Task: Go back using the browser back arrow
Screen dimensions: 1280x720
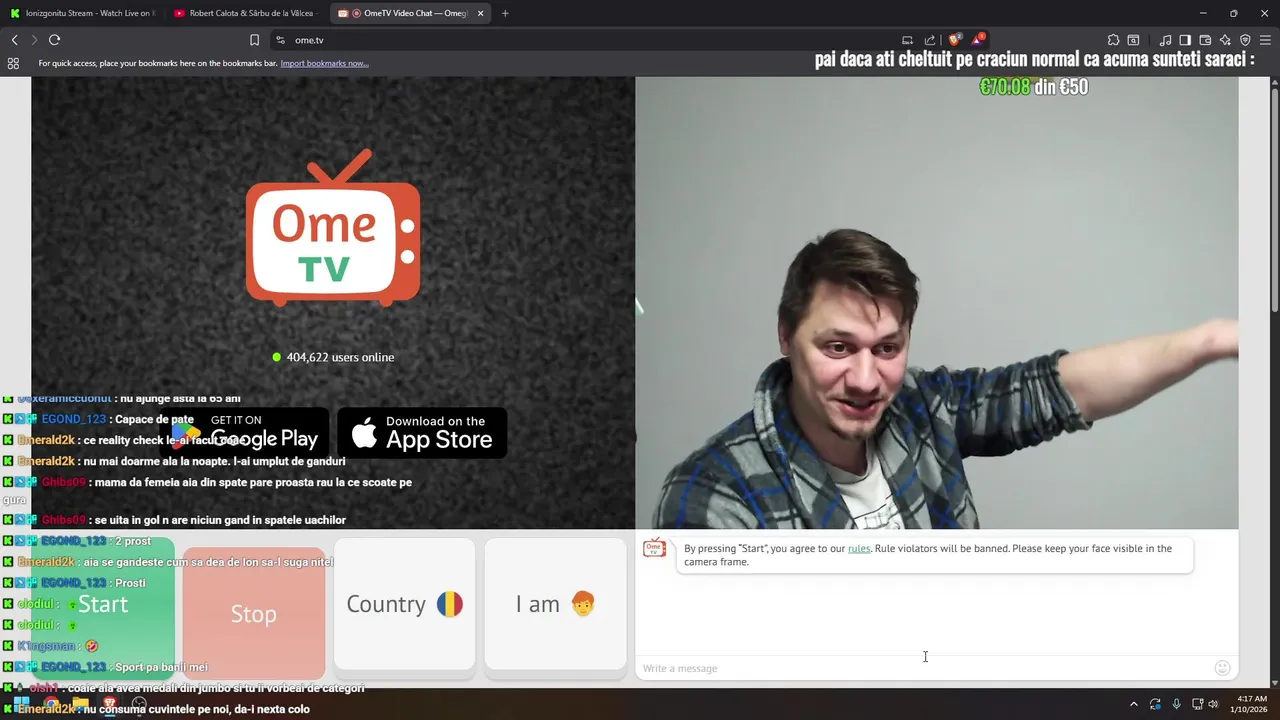Action: coord(14,40)
